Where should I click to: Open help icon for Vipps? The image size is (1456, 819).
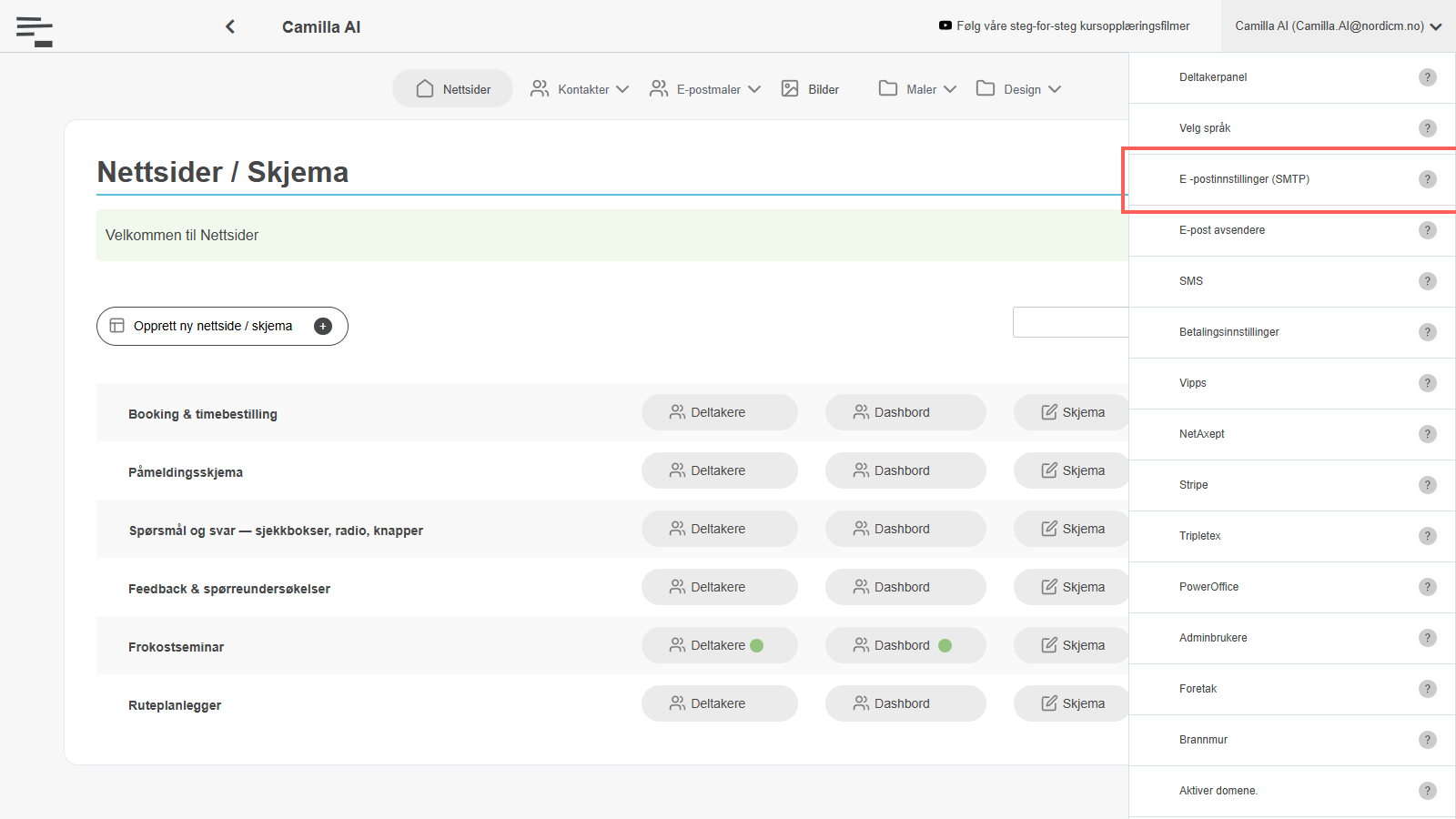click(1428, 383)
